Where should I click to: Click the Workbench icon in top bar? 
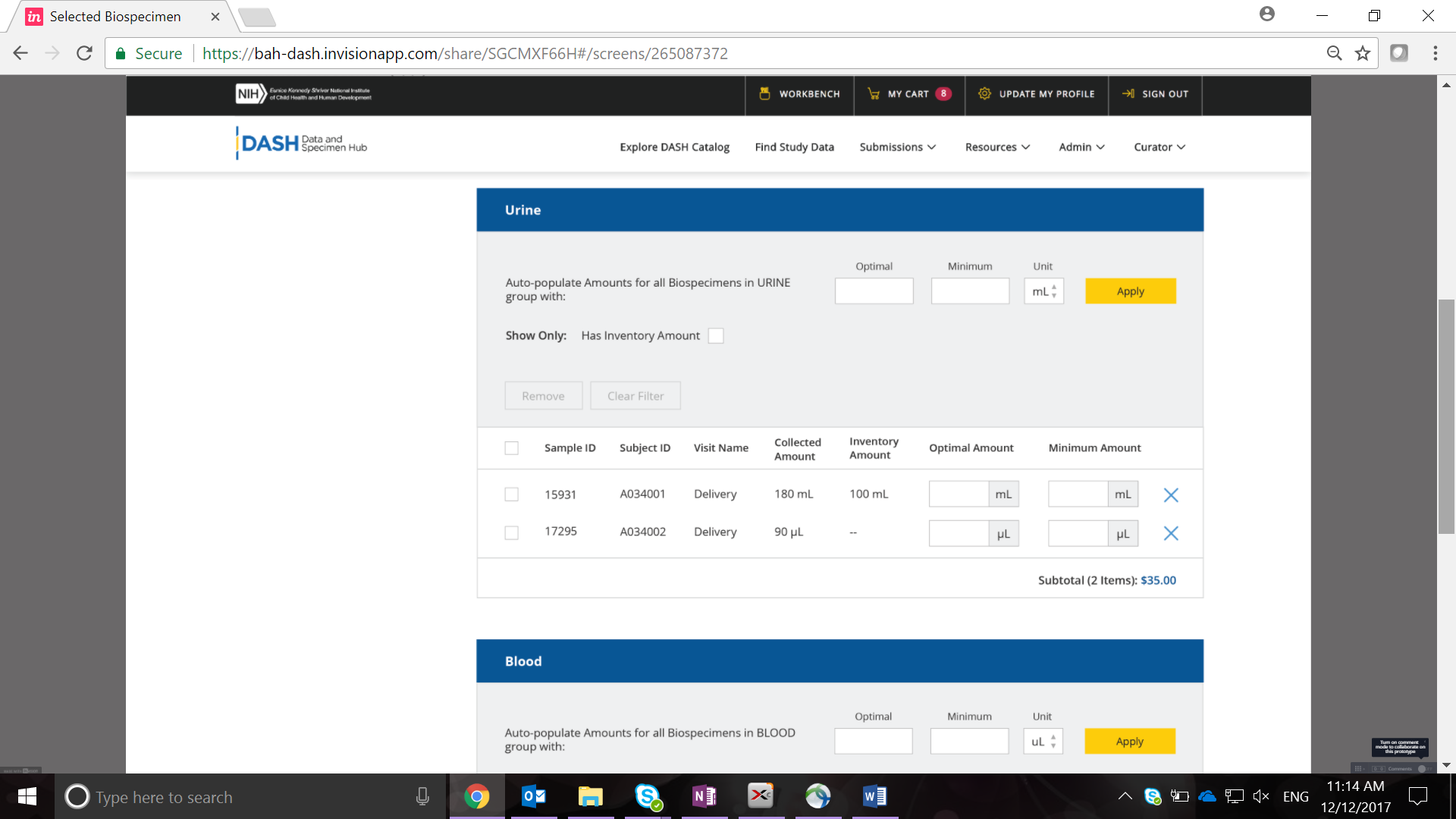[x=764, y=94]
